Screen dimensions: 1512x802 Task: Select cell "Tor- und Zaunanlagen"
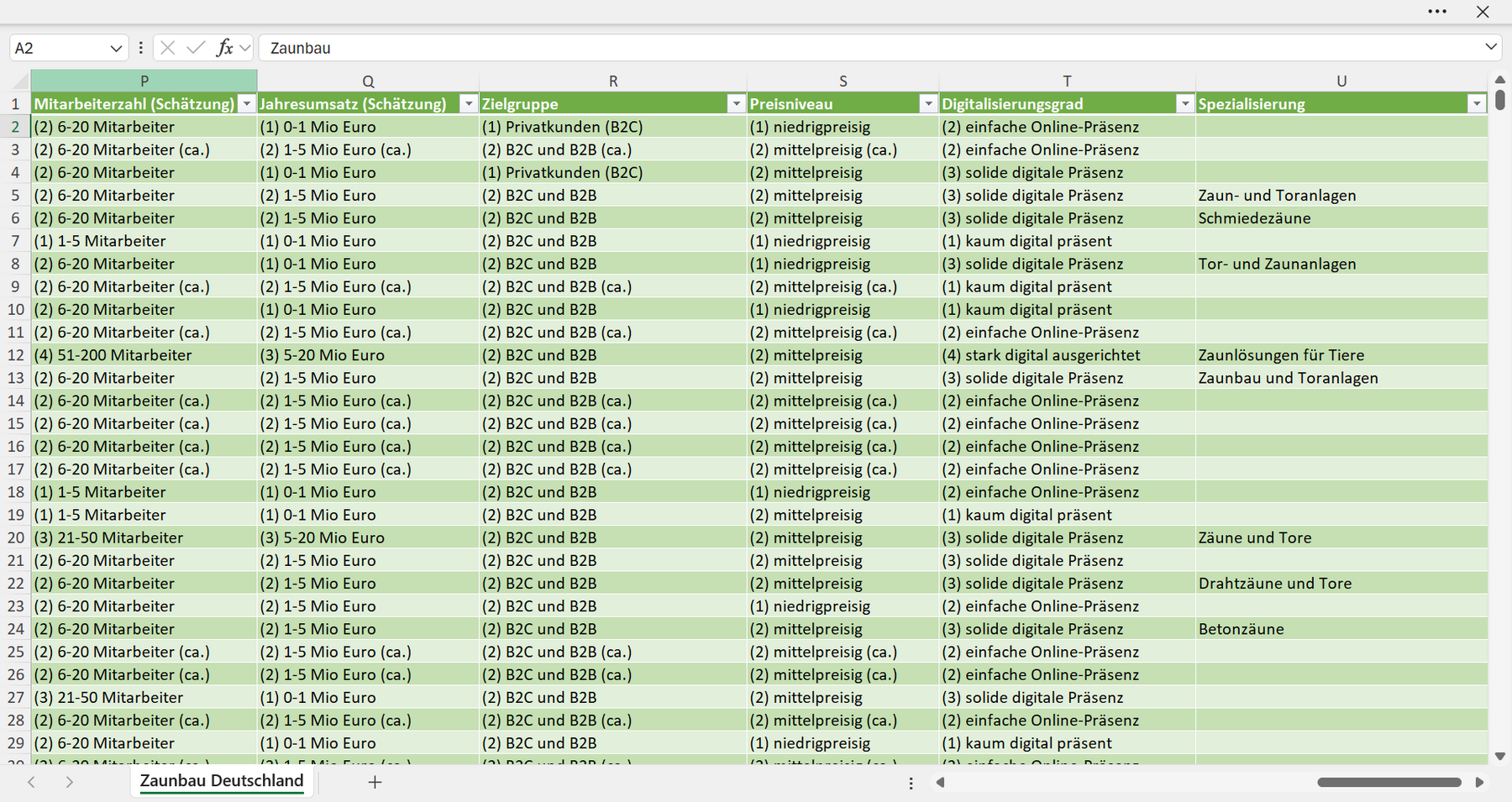1341,264
